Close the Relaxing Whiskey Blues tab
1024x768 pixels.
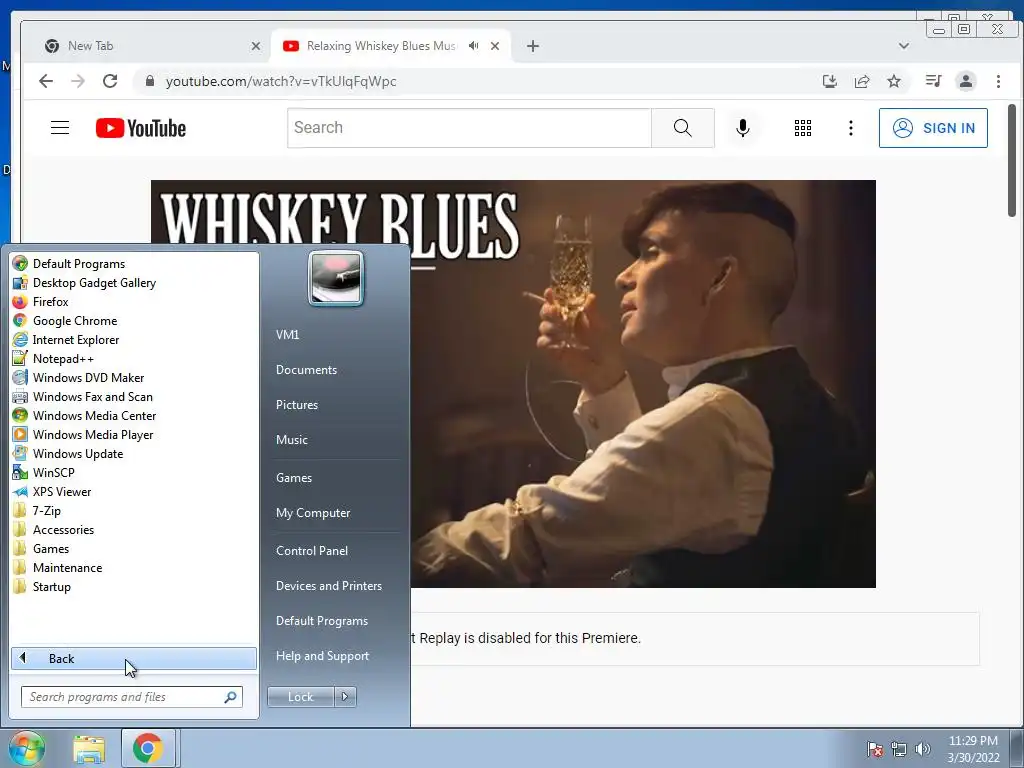[495, 46]
